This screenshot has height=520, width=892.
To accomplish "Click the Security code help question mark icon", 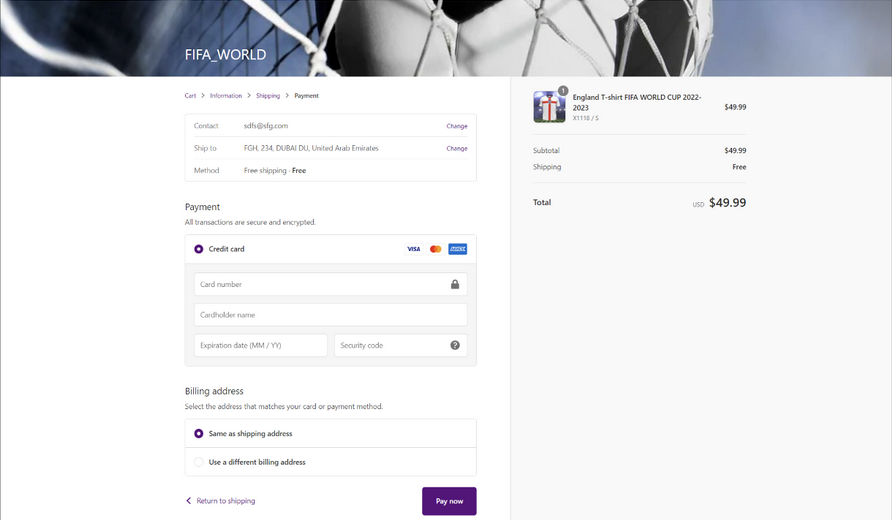I will [455, 345].
